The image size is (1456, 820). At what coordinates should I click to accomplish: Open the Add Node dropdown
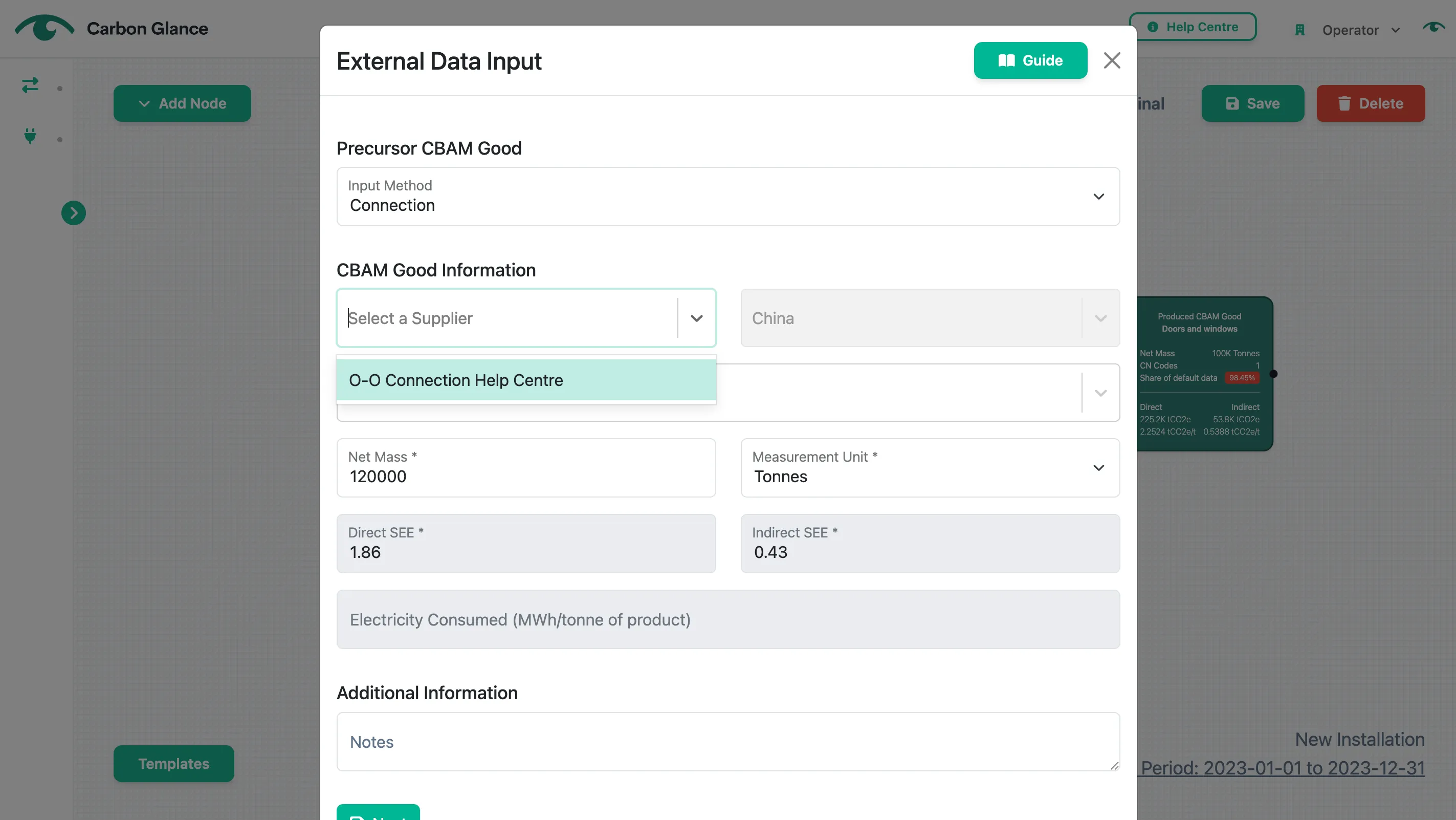(182, 103)
